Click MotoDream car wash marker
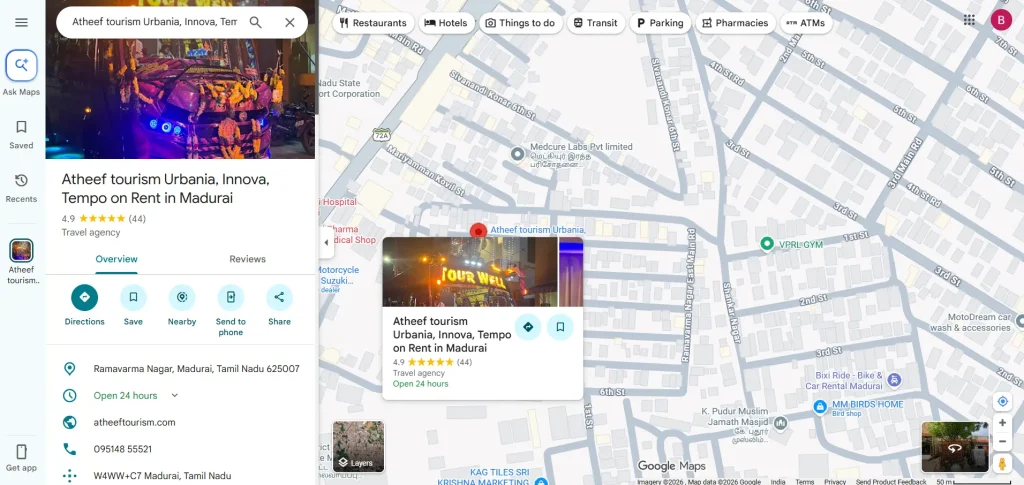Image resolution: width=1024 pixels, height=485 pixels. point(1019,322)
